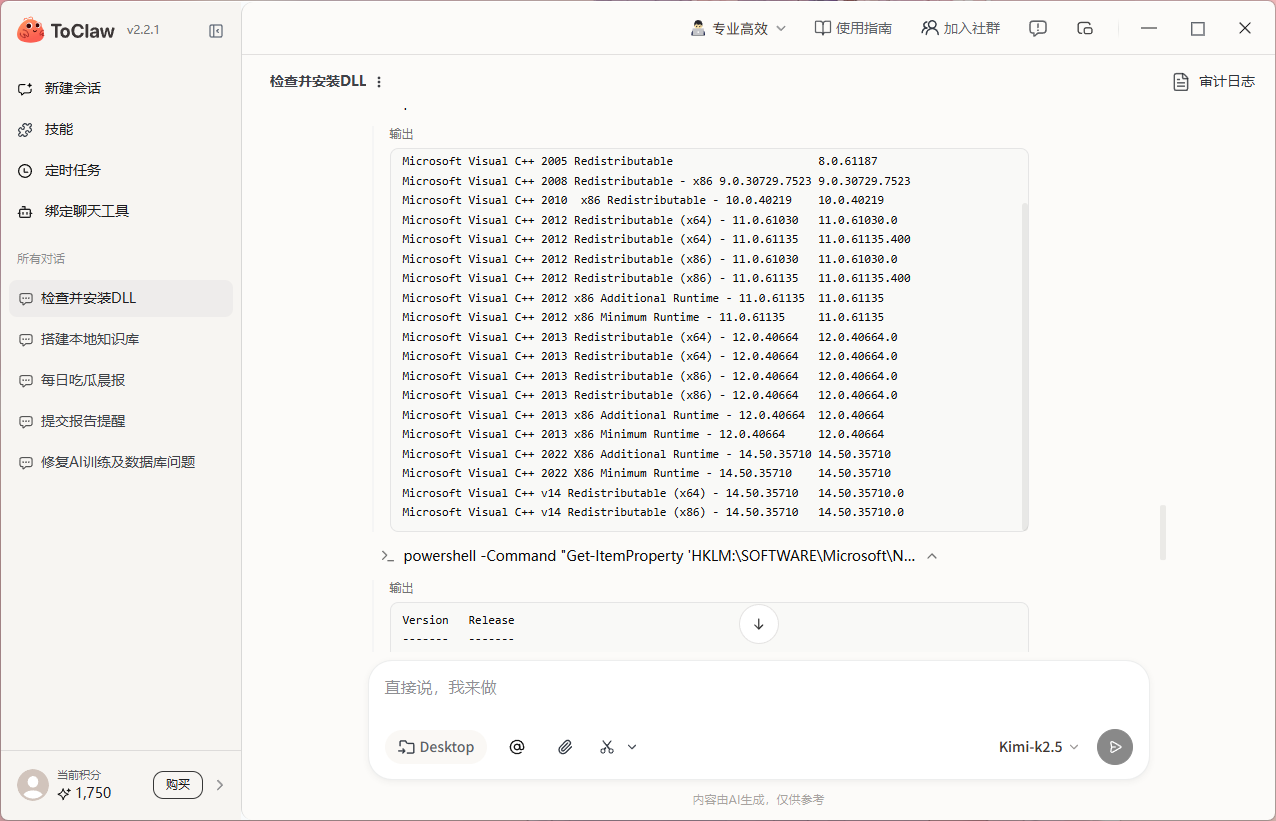Open 绑定聊天工具 bind chat tools
1276x821 pixels.
121,211
